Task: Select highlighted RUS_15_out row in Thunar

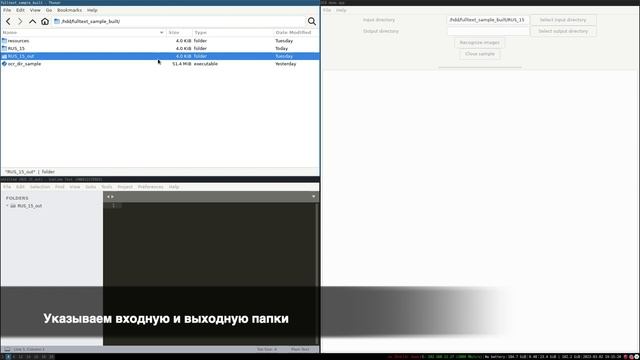Action: click(x=160, y=56)
